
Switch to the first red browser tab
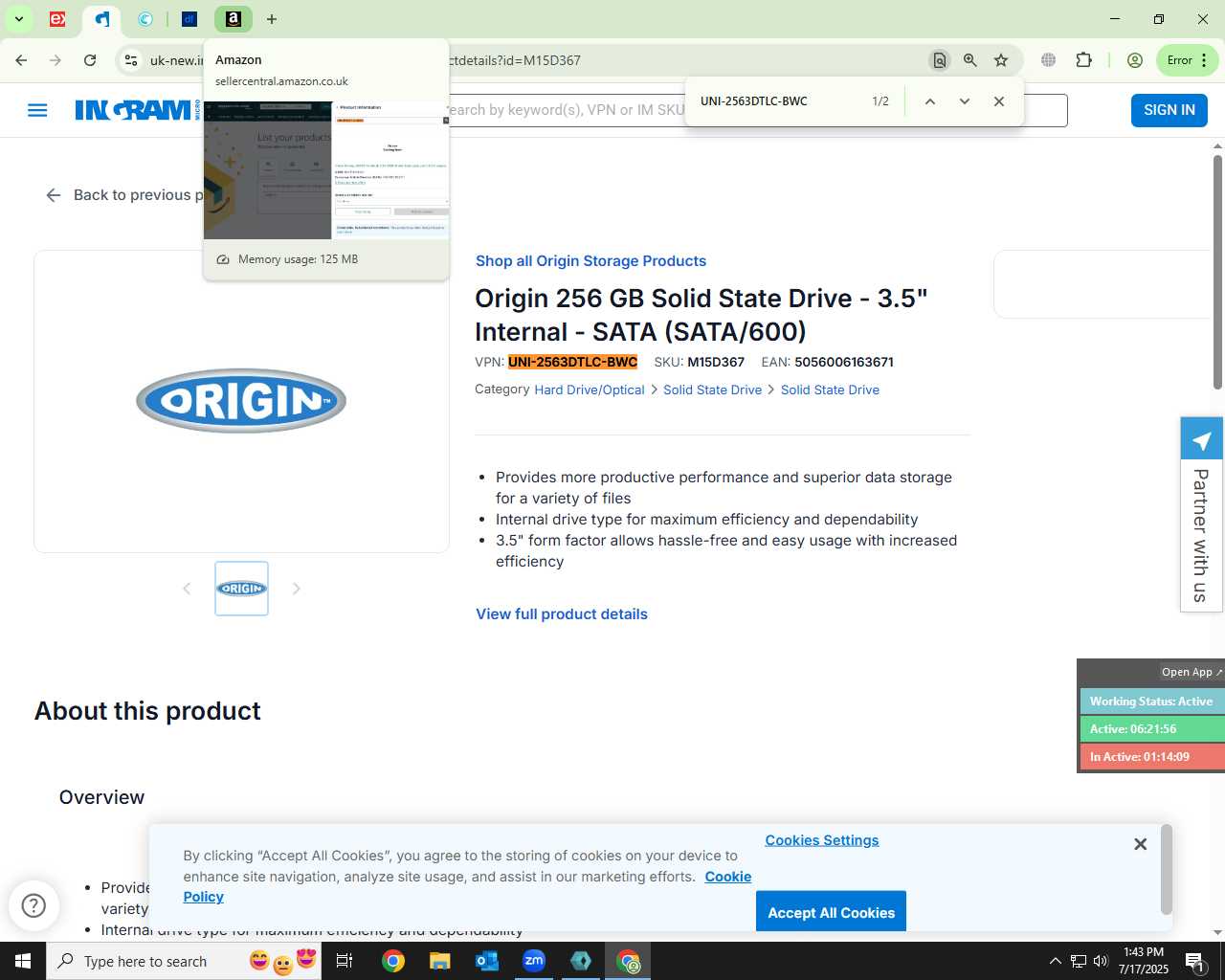pos(57,19)
